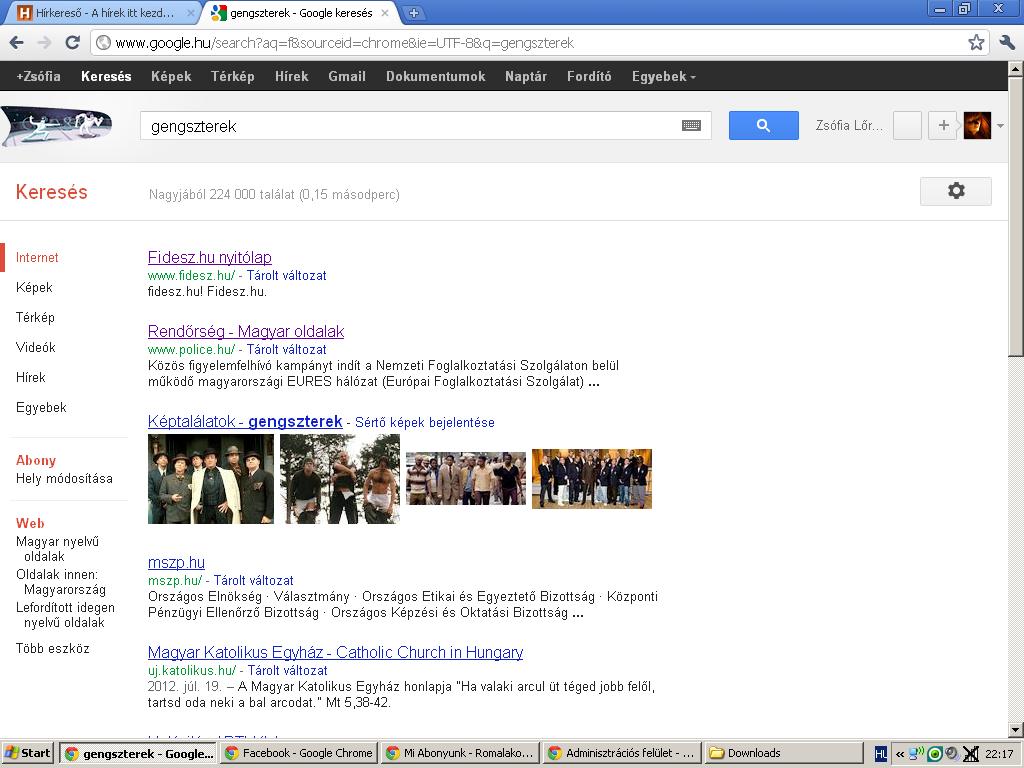Filter by Oldalak innen: Magyarország

(61, 582)
